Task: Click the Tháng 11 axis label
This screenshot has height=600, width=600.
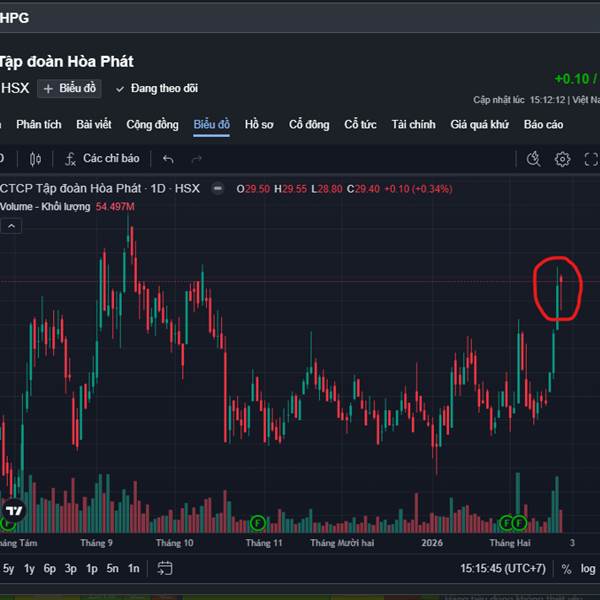Action: click(264, 543)
